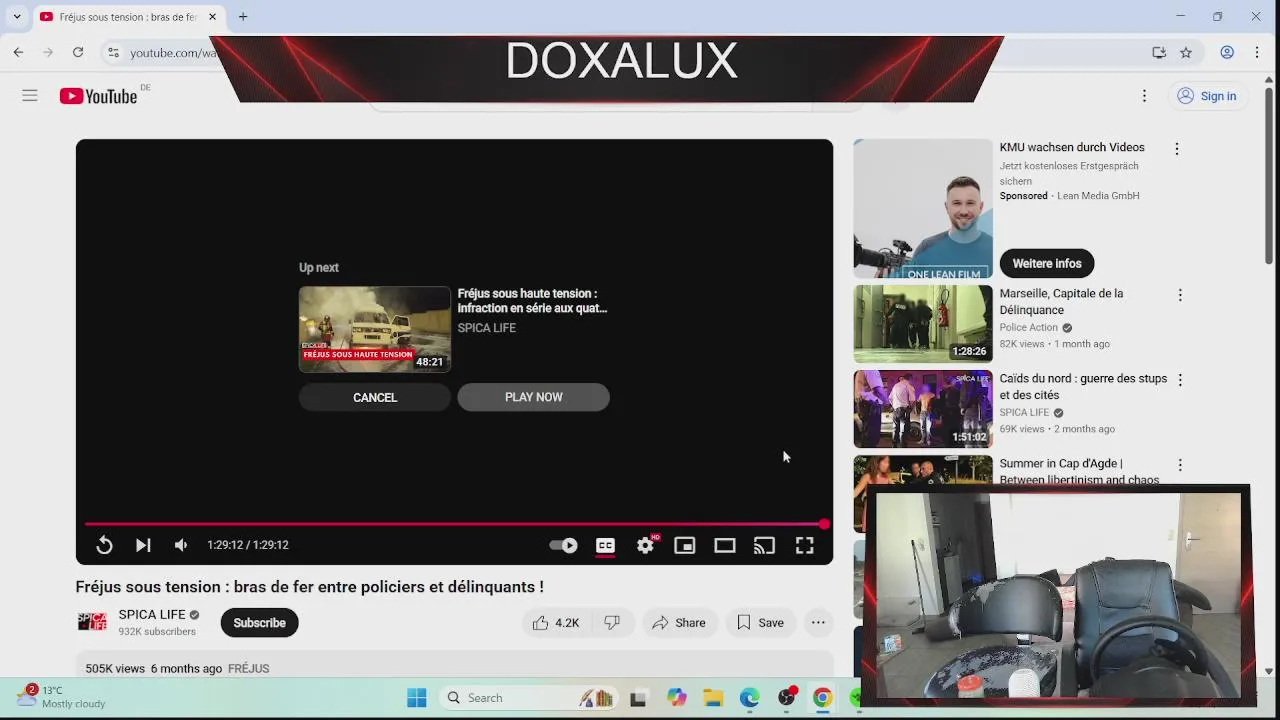The image size is (1280, 720).
Task: Click the Sign in button
Action: [x=1207, y=96]
